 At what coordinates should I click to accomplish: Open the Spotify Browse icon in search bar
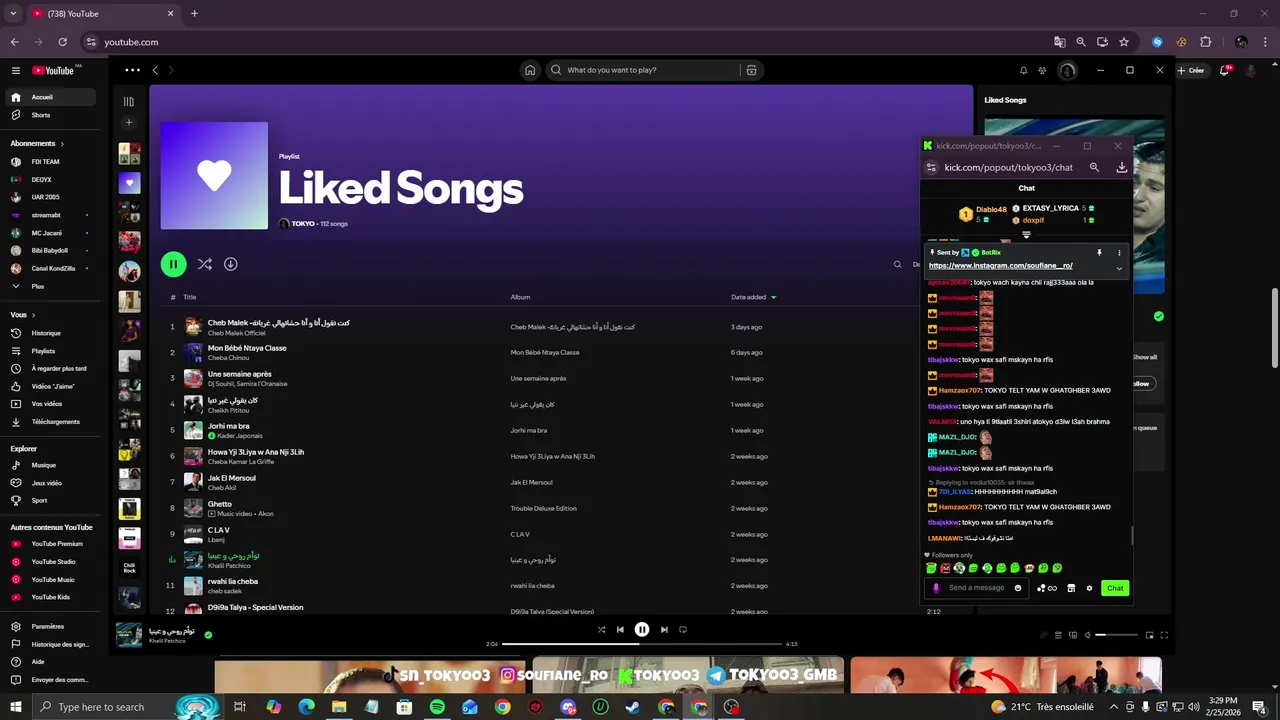point(751,70)
